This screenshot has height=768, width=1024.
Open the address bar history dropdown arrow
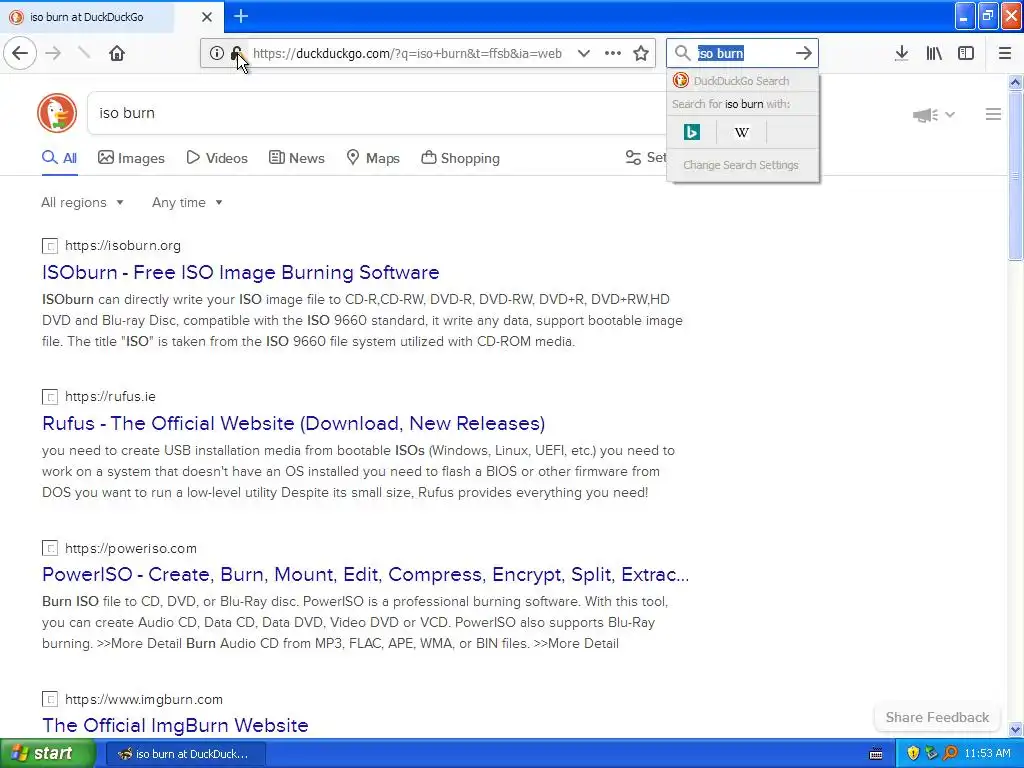(584, 53)
